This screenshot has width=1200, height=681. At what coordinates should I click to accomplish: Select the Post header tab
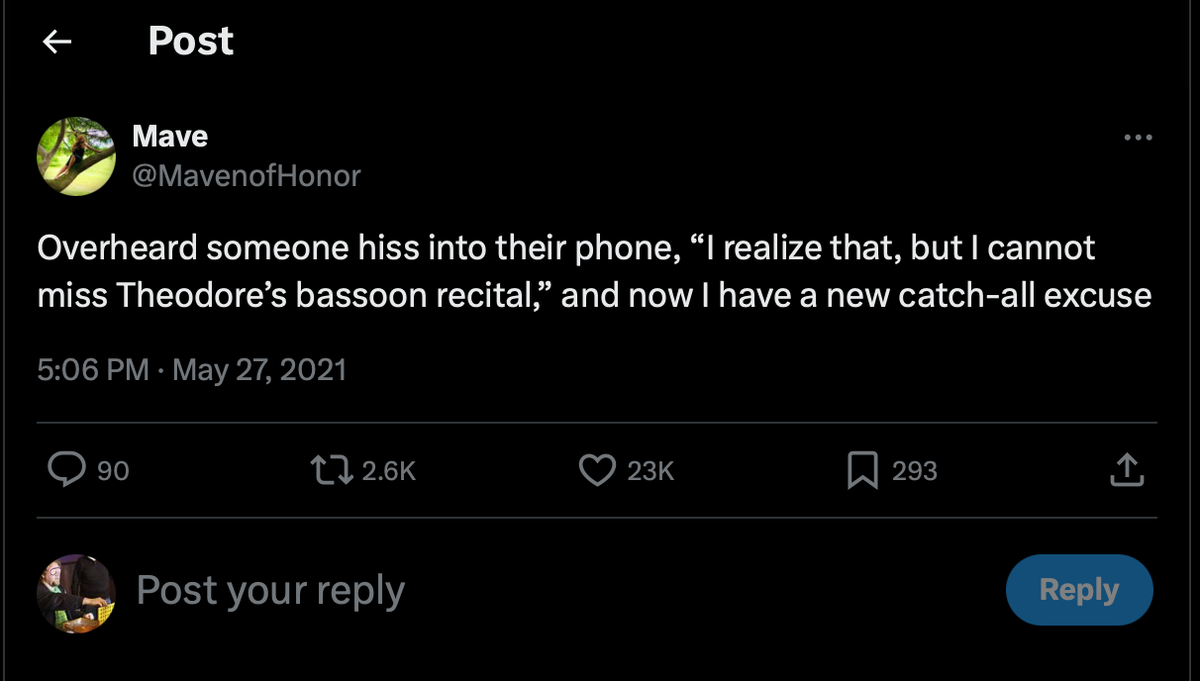190,41
